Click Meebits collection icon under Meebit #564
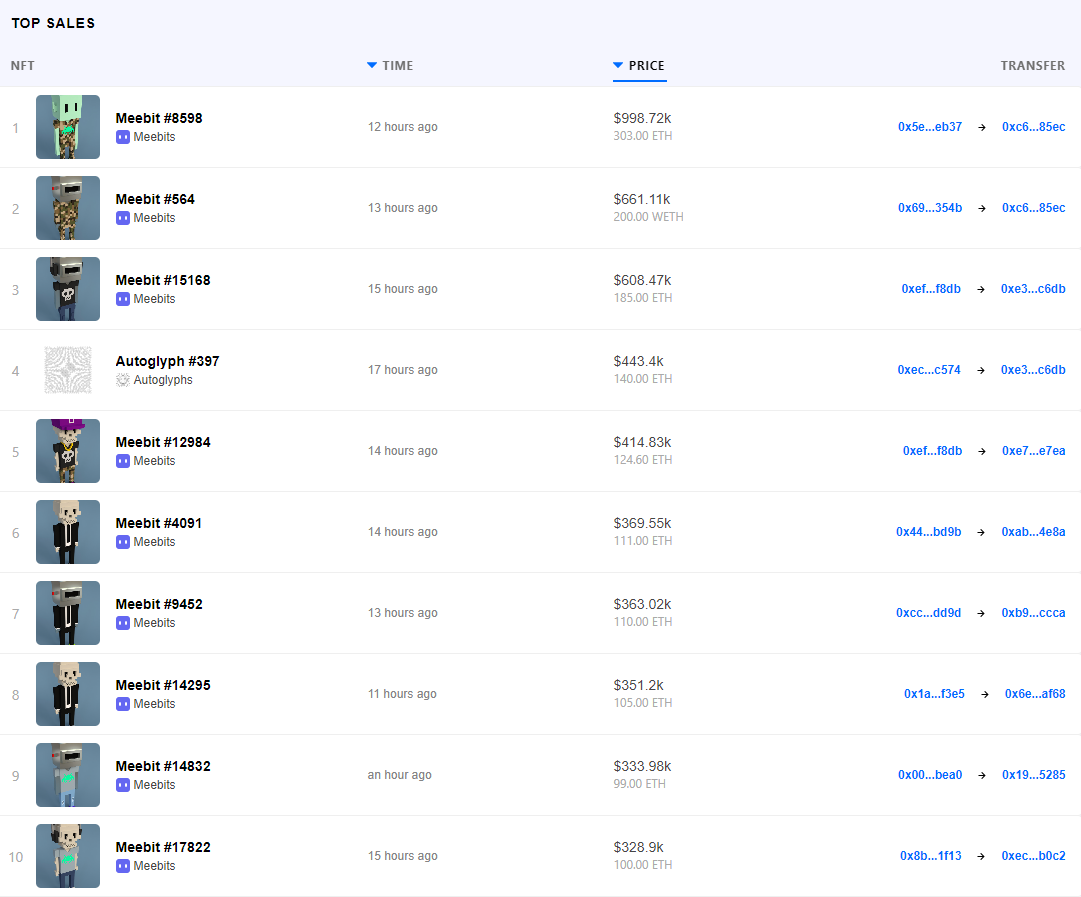This screenshot has height=897, width=1081. (123, 218)
